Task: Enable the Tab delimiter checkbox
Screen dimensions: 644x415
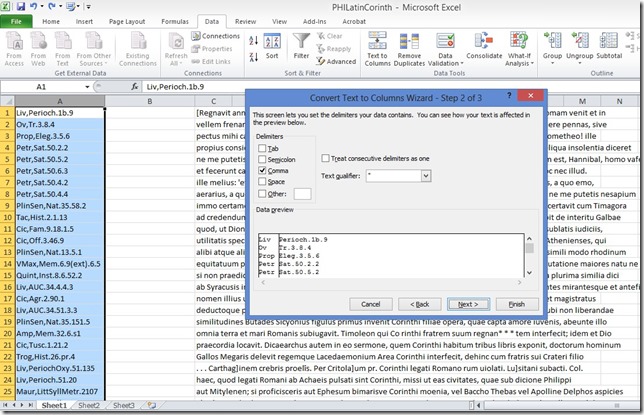Action: (x=262, y=148)
